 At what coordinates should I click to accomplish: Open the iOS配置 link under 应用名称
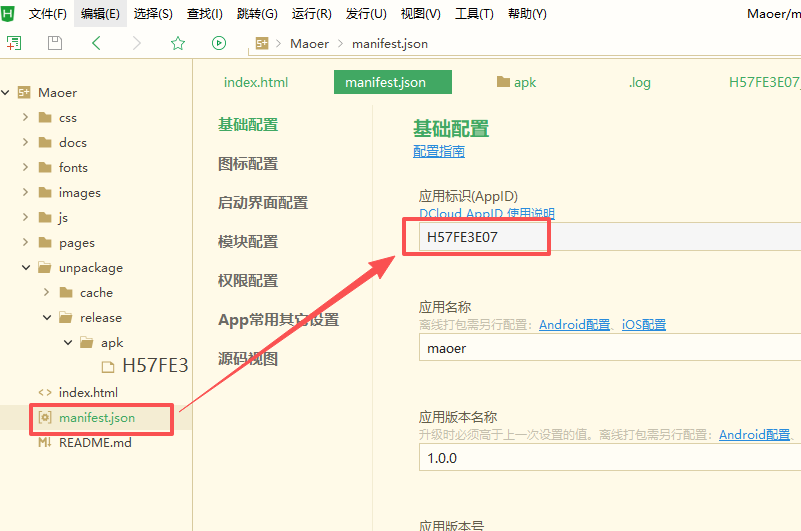(x=644, y=325)
